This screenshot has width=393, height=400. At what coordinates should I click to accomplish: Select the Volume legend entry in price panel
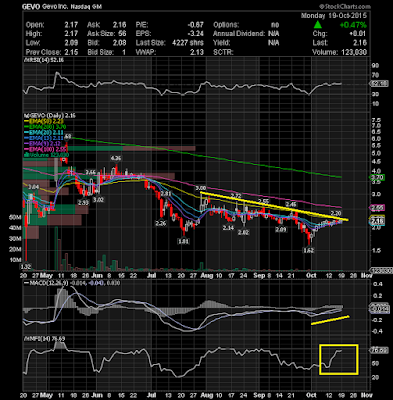pos(46,155)
